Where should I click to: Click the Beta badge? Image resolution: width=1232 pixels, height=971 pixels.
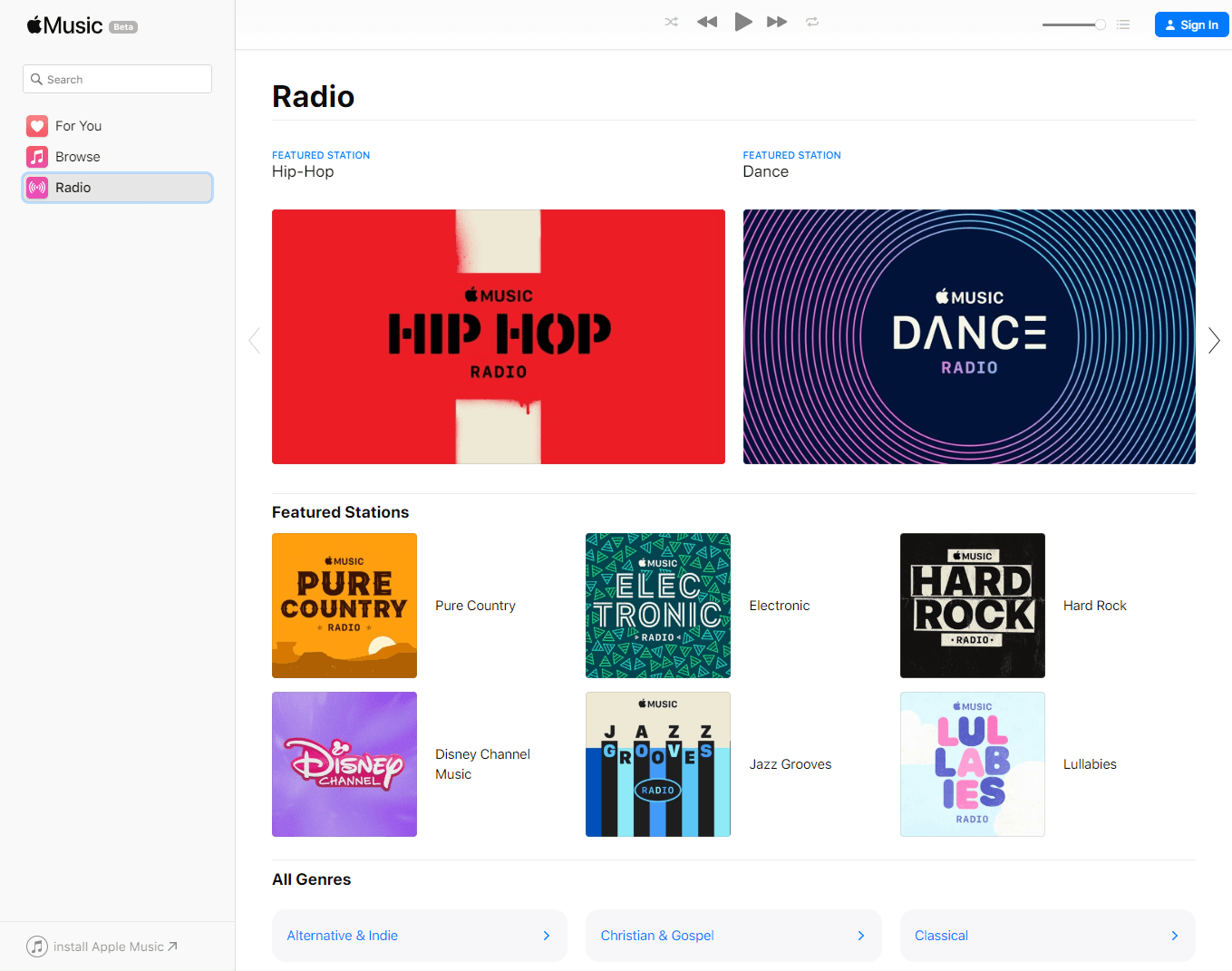click(123, 27)
